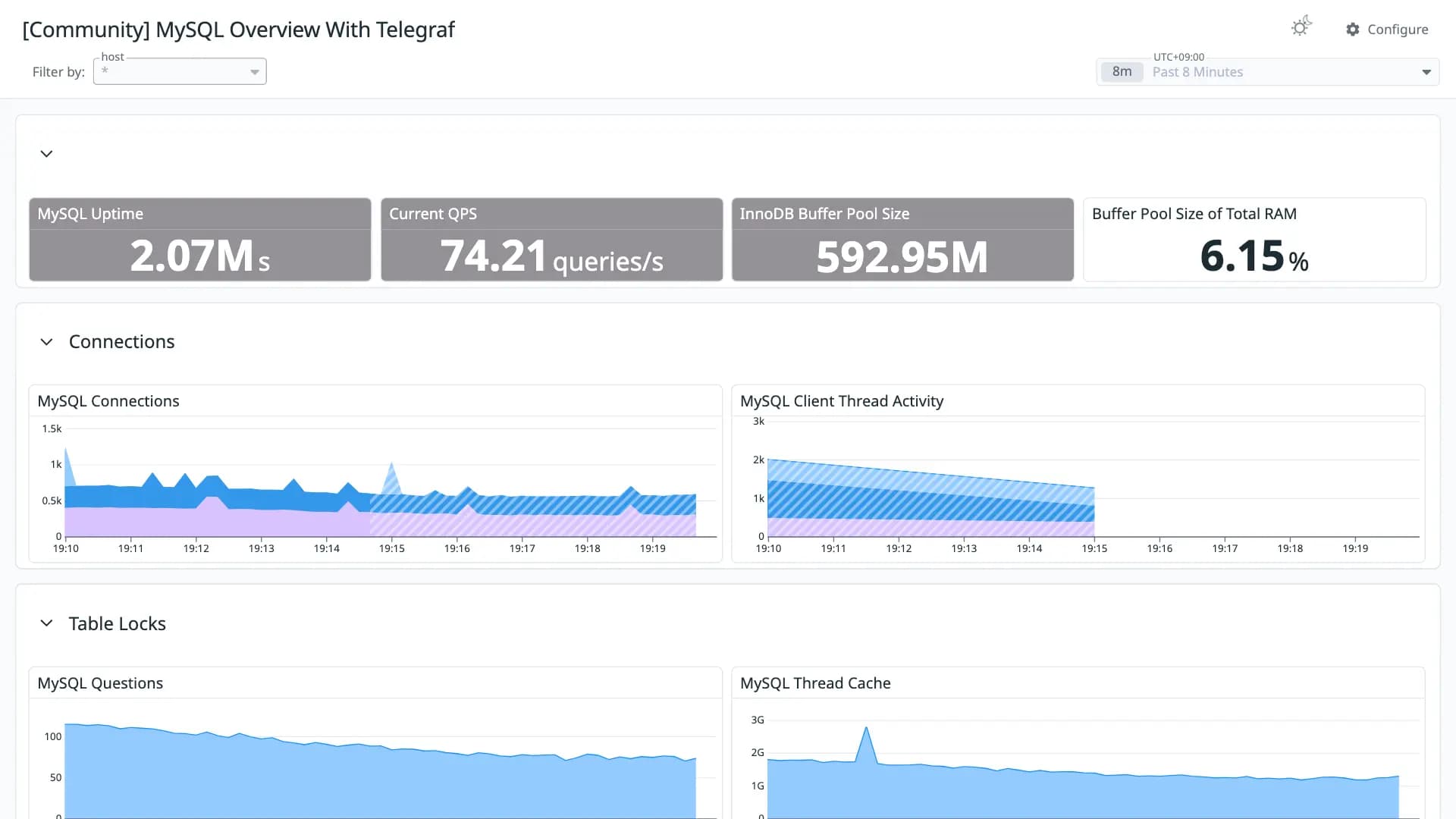Select the Current QPS widget
1456x819 pixels.
point(551,240)
